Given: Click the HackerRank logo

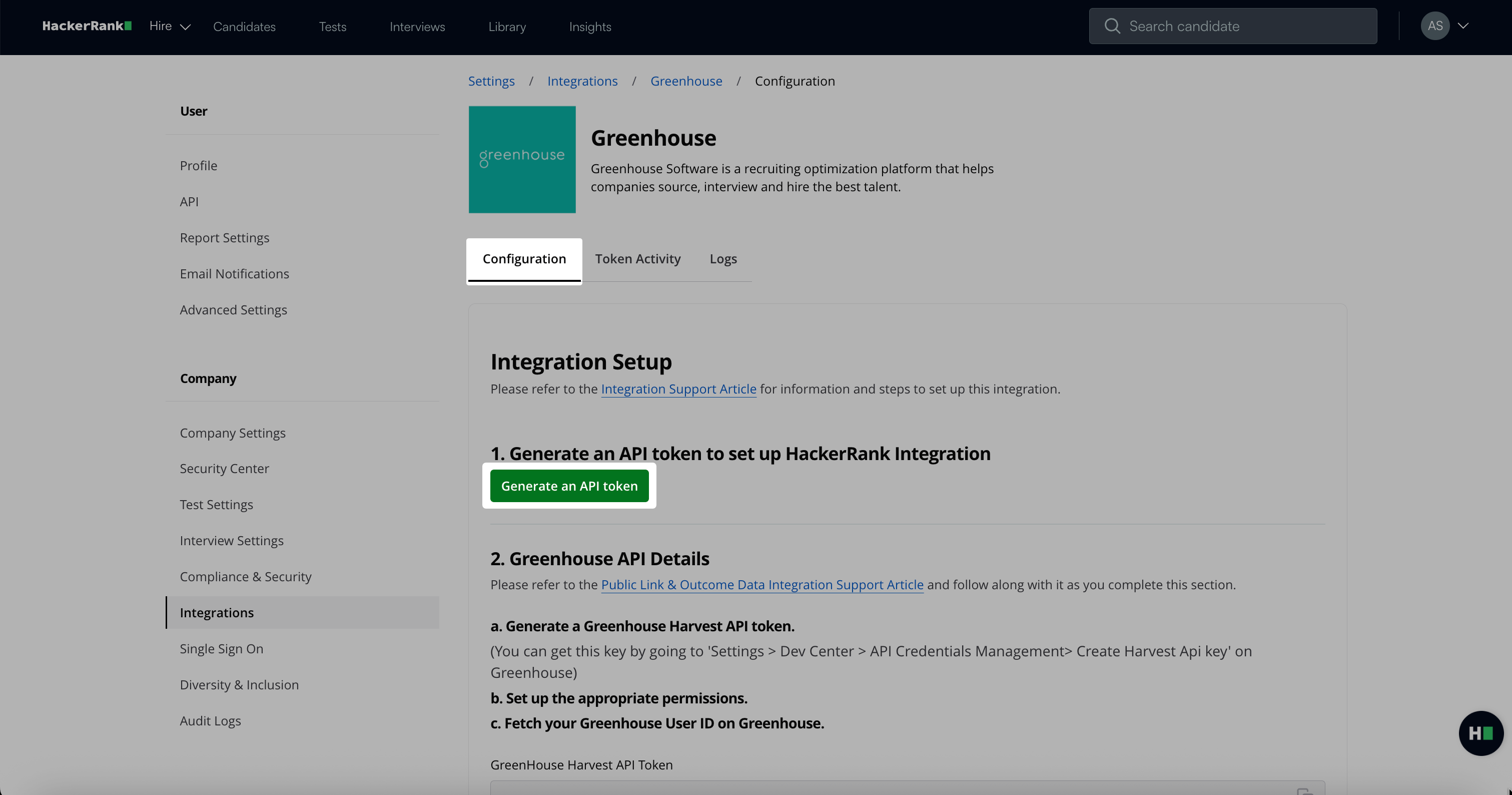Looking at the screenshot, I should (86, 26).
